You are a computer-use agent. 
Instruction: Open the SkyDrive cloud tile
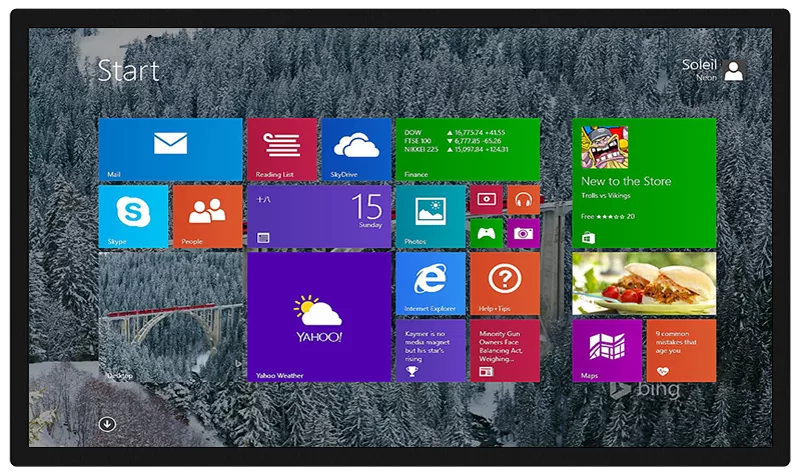(x=356, y=149)
